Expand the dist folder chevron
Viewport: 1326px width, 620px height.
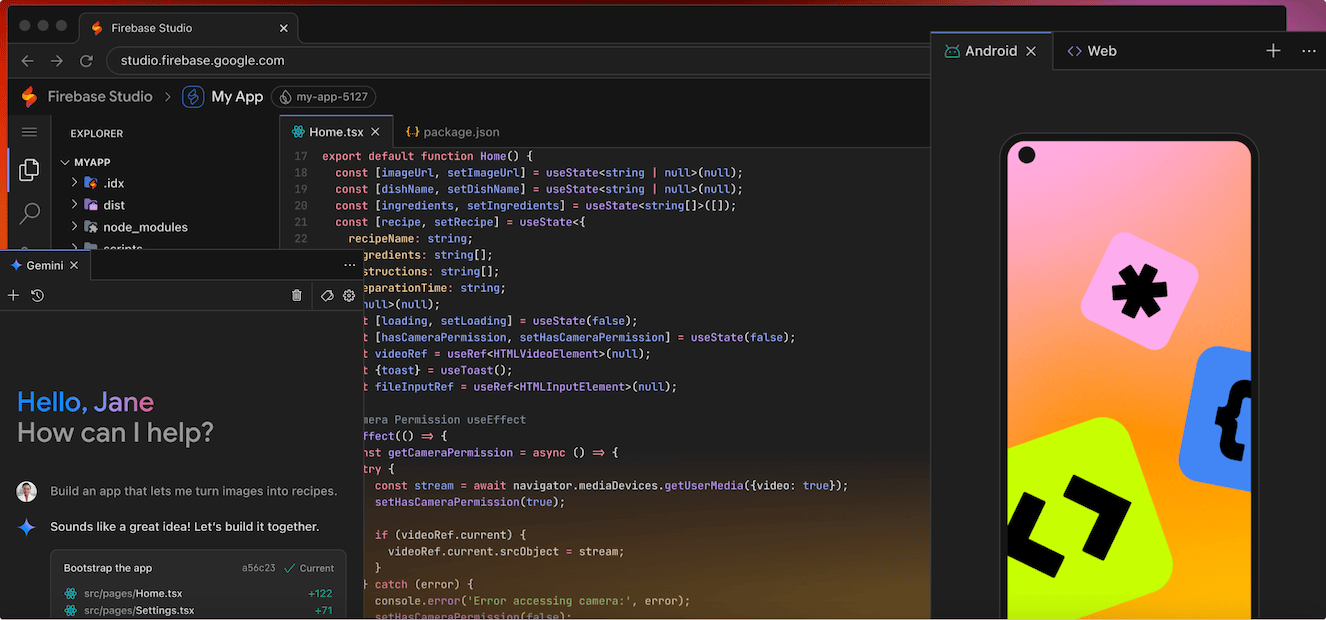74,205
